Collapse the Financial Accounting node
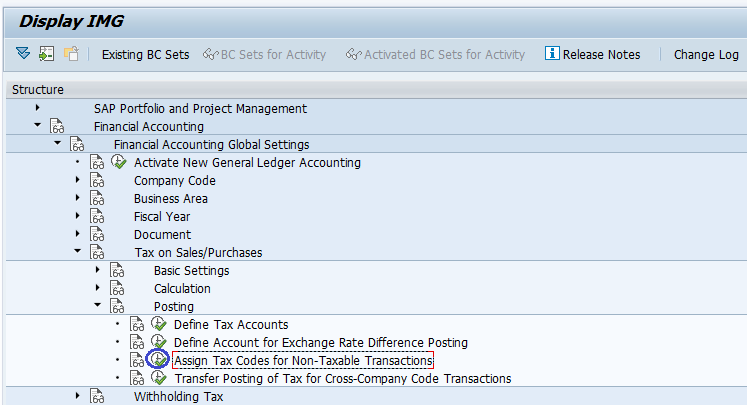This screenshot has width=747, height=405. 37,125
